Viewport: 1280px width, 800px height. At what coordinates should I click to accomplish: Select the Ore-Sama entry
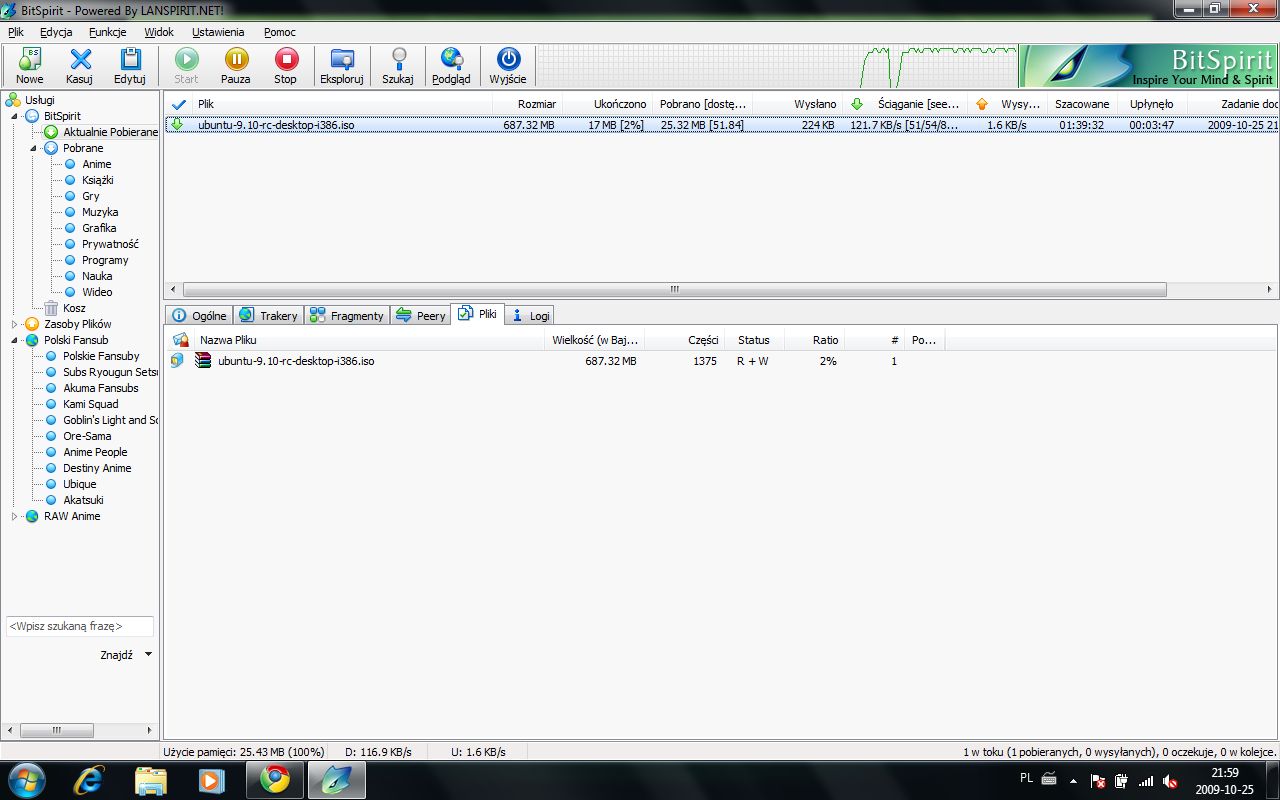pos(87,436)
